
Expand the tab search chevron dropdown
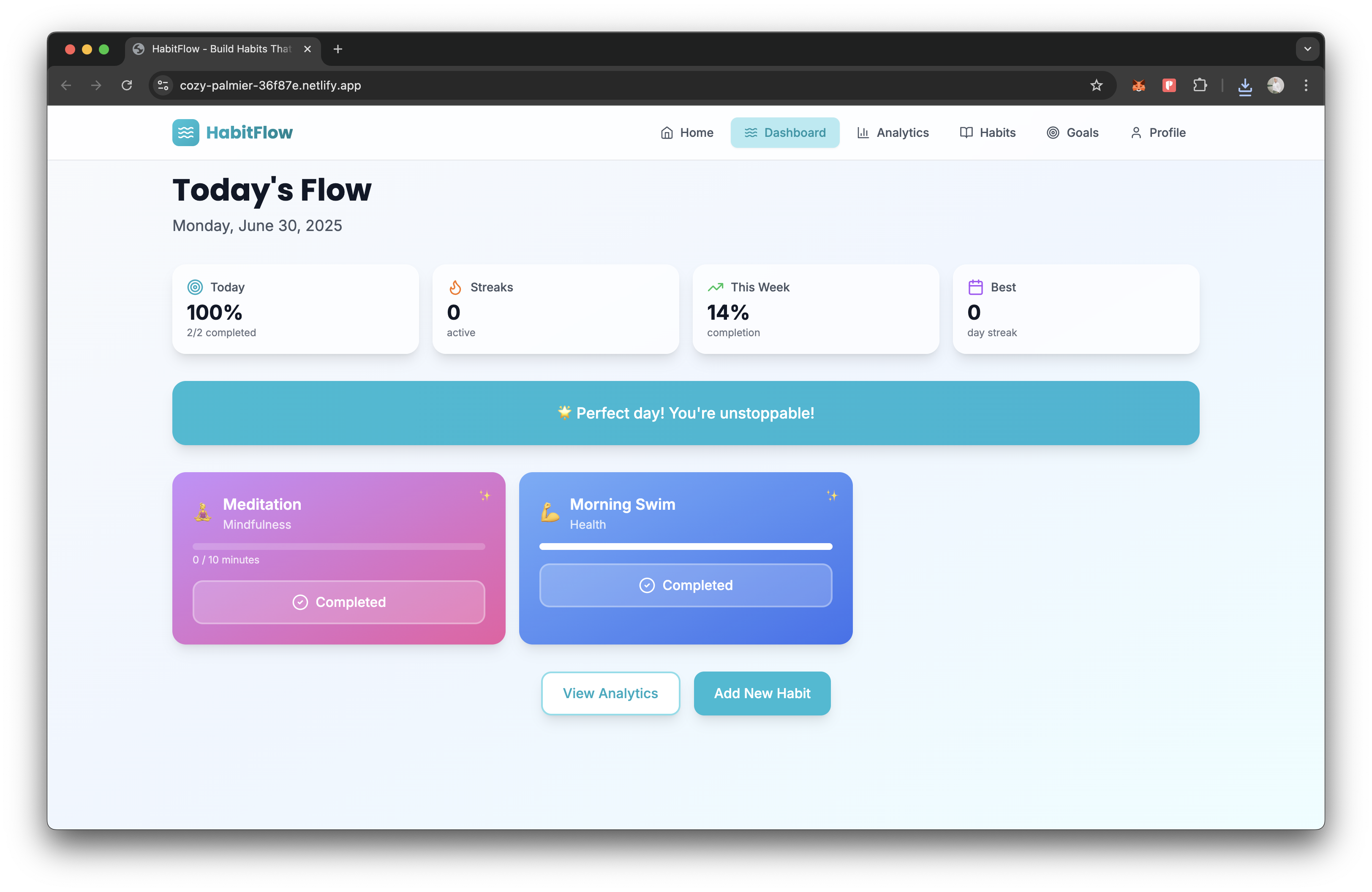tap(1307, 49)
